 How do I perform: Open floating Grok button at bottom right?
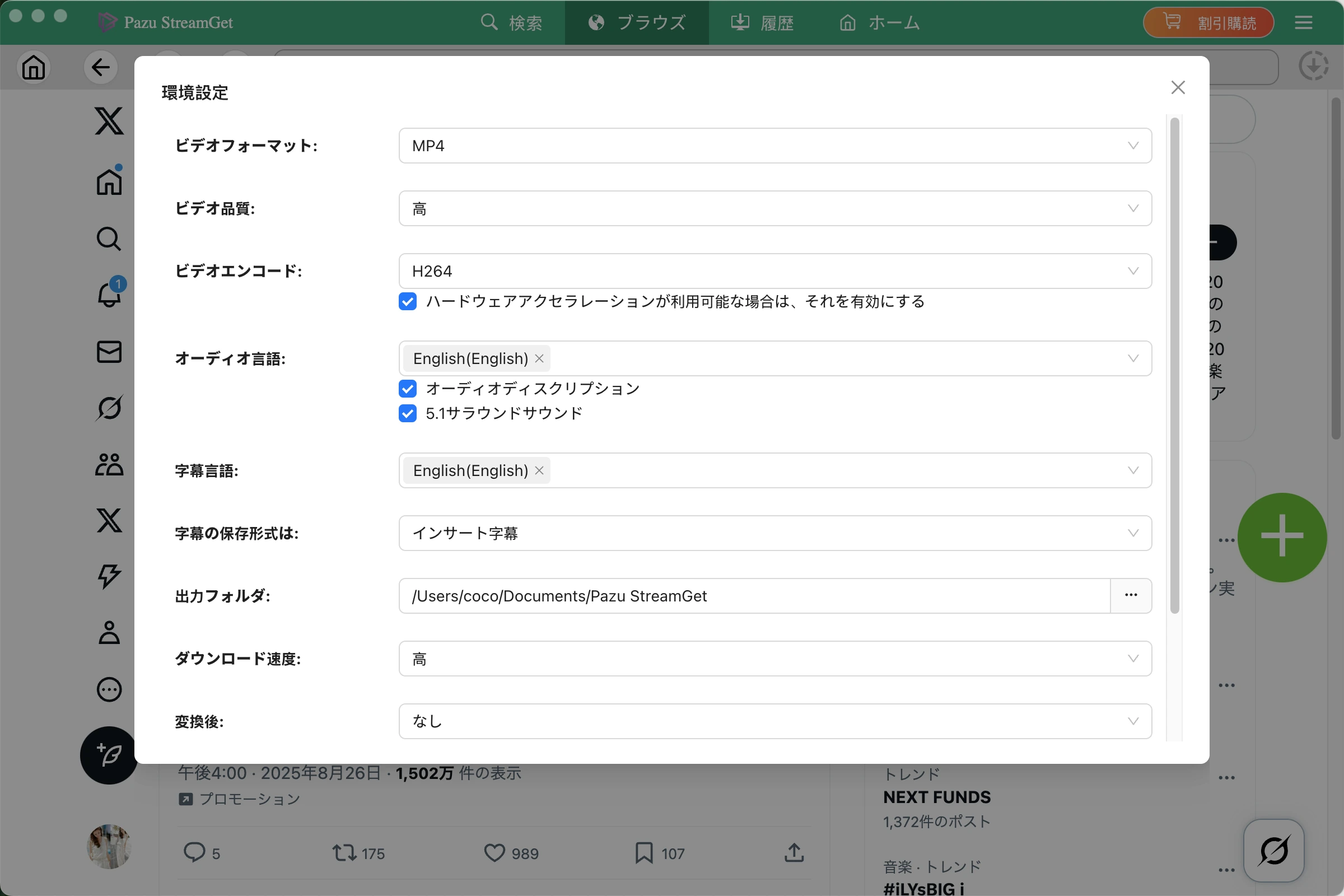(1273, 850)
